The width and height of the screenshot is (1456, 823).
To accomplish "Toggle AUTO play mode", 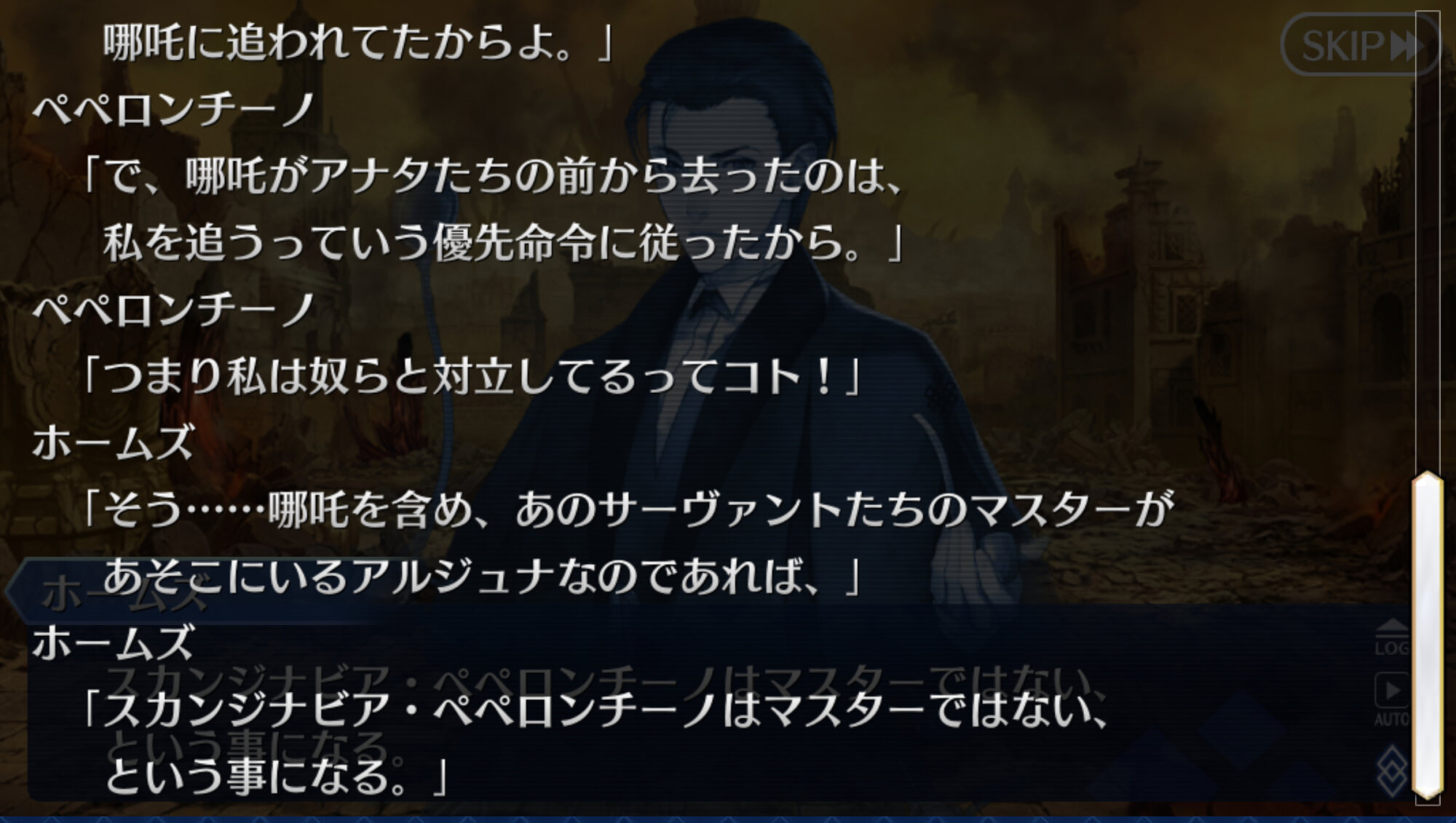I will pyautogui.click(x=1392, y=700).
